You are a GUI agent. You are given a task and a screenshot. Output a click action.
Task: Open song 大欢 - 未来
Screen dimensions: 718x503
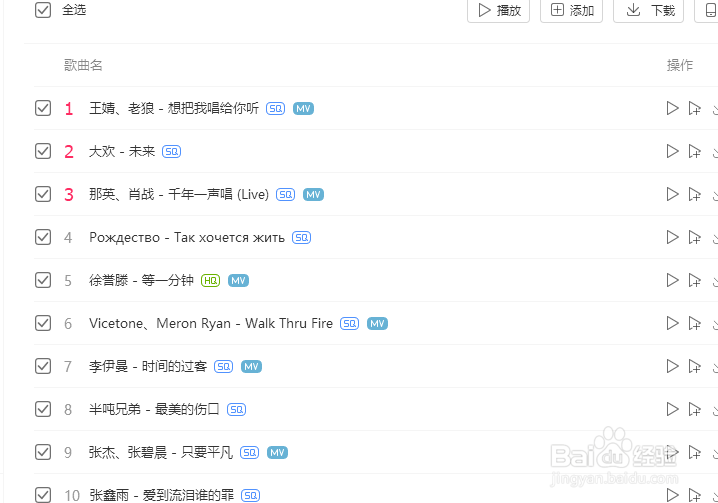[x=122, y=151]
